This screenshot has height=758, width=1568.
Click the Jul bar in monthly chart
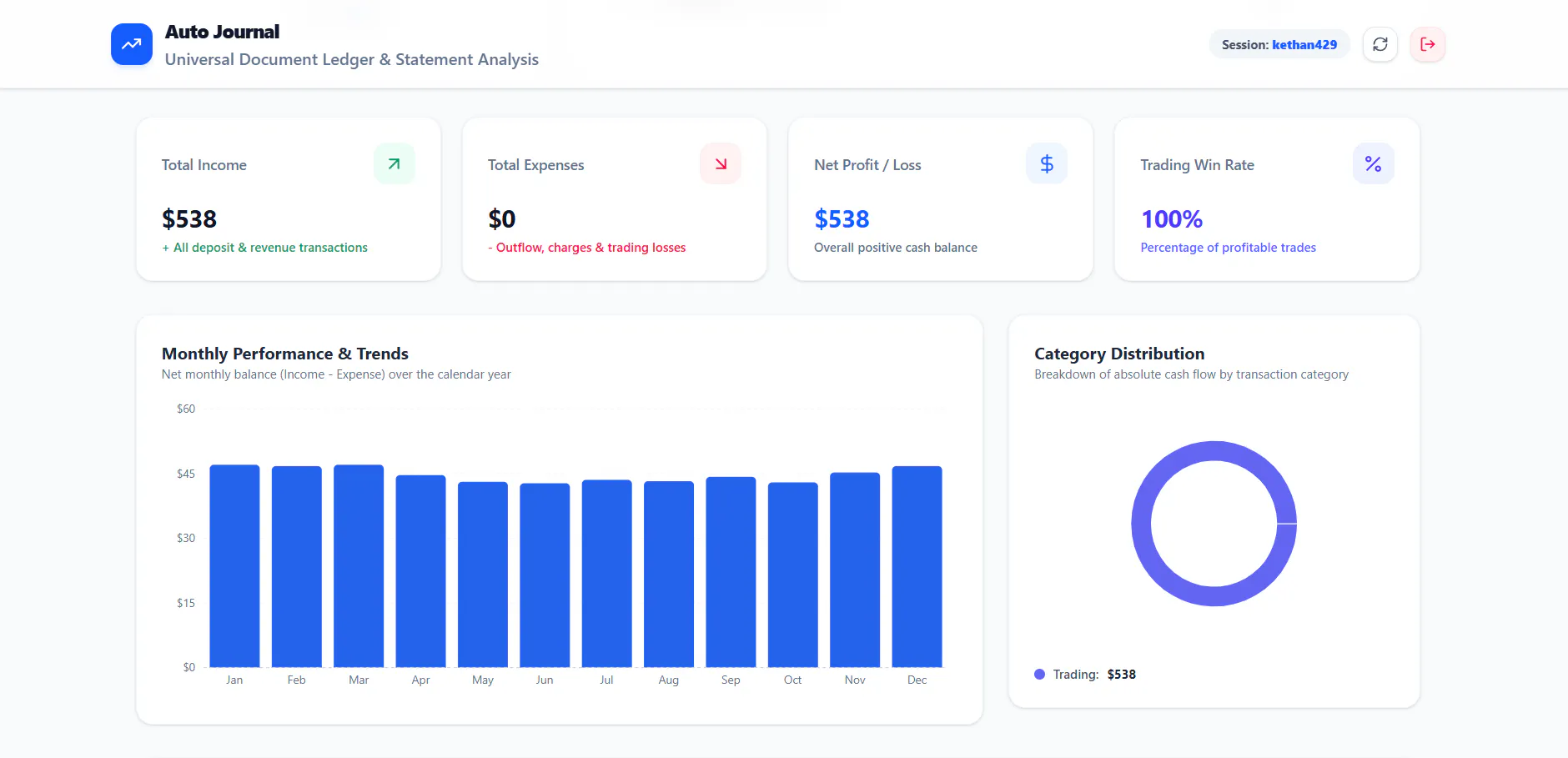pos(607,574)
